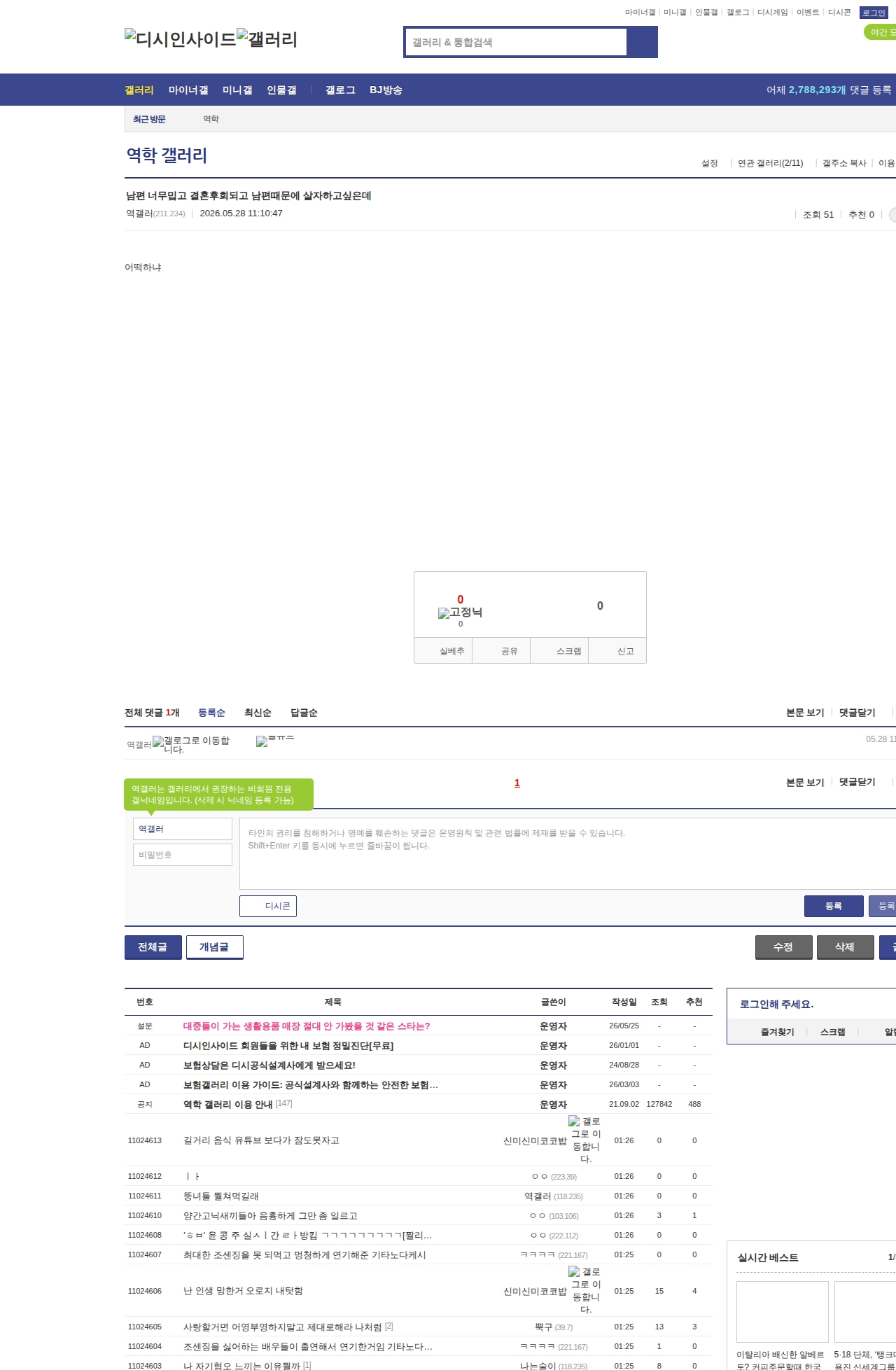Viewport: 896px width, 1370px height.
Task: Open notice '역학 갤러리 이용 안내'
Action: click(228, 1104)
